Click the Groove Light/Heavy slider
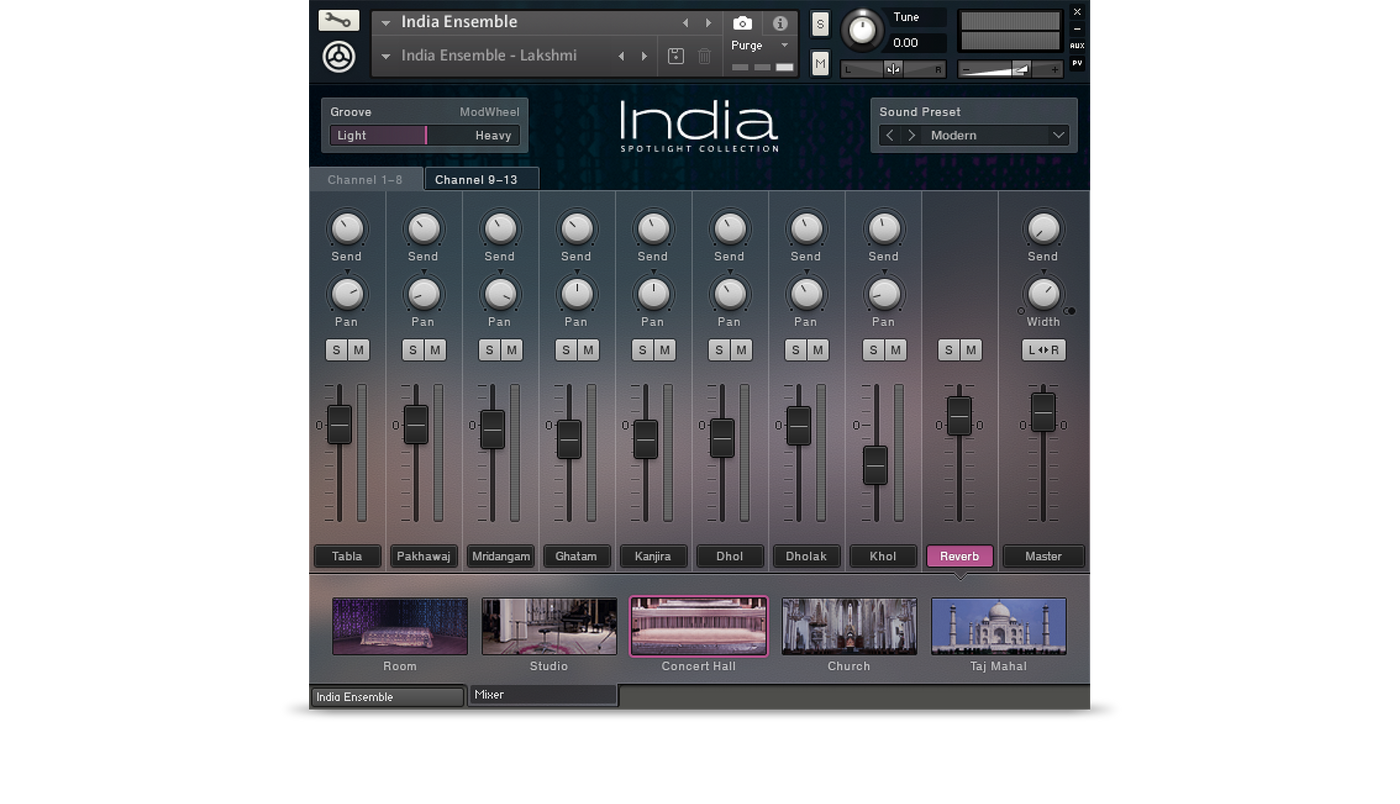The width and height of the screenshot is (1400, 804). (425, 135)
